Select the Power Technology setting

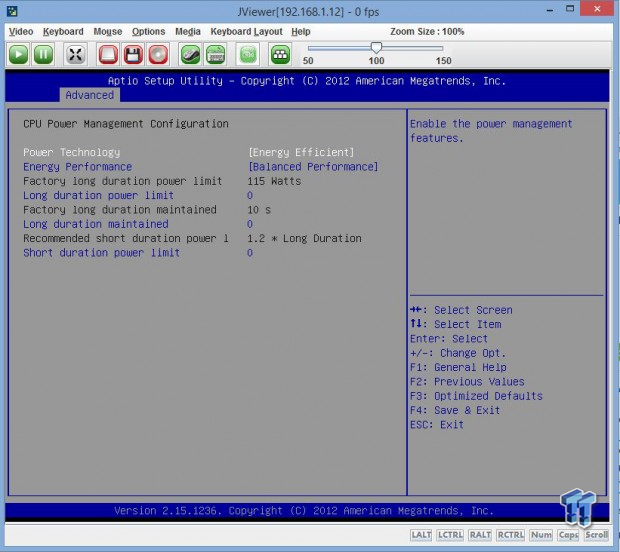72,152
